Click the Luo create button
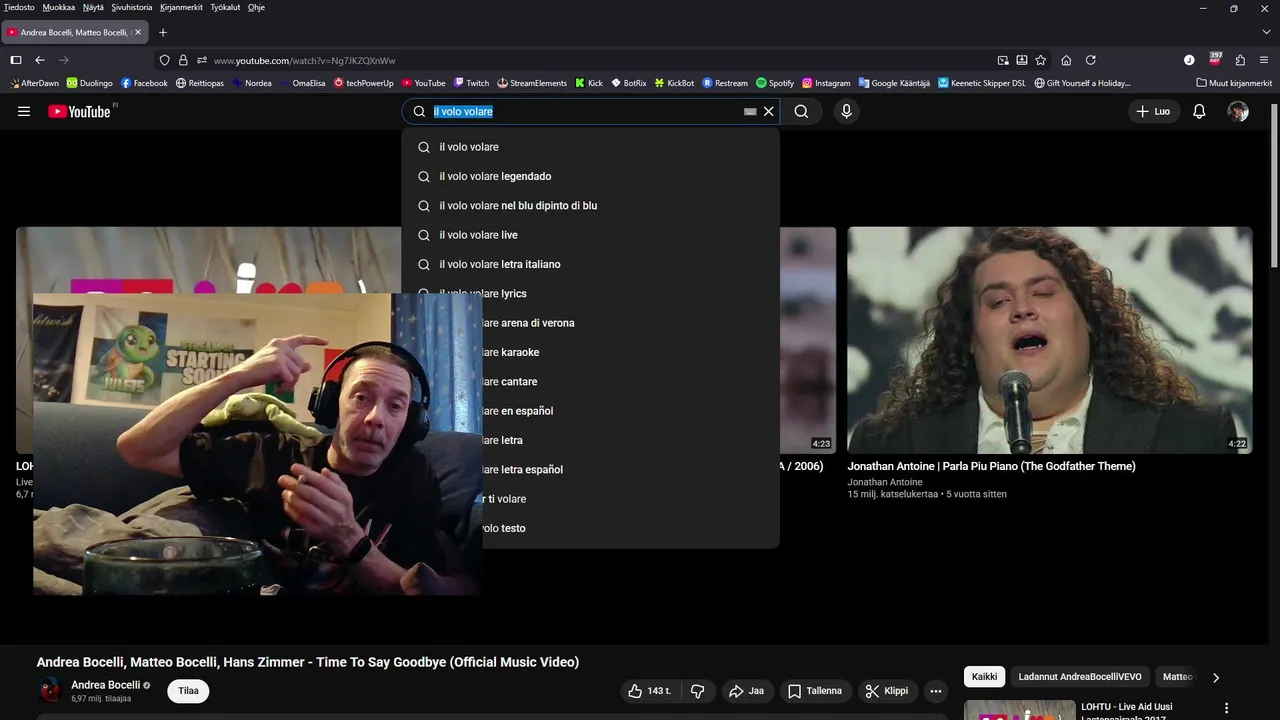 point(1153,112)
